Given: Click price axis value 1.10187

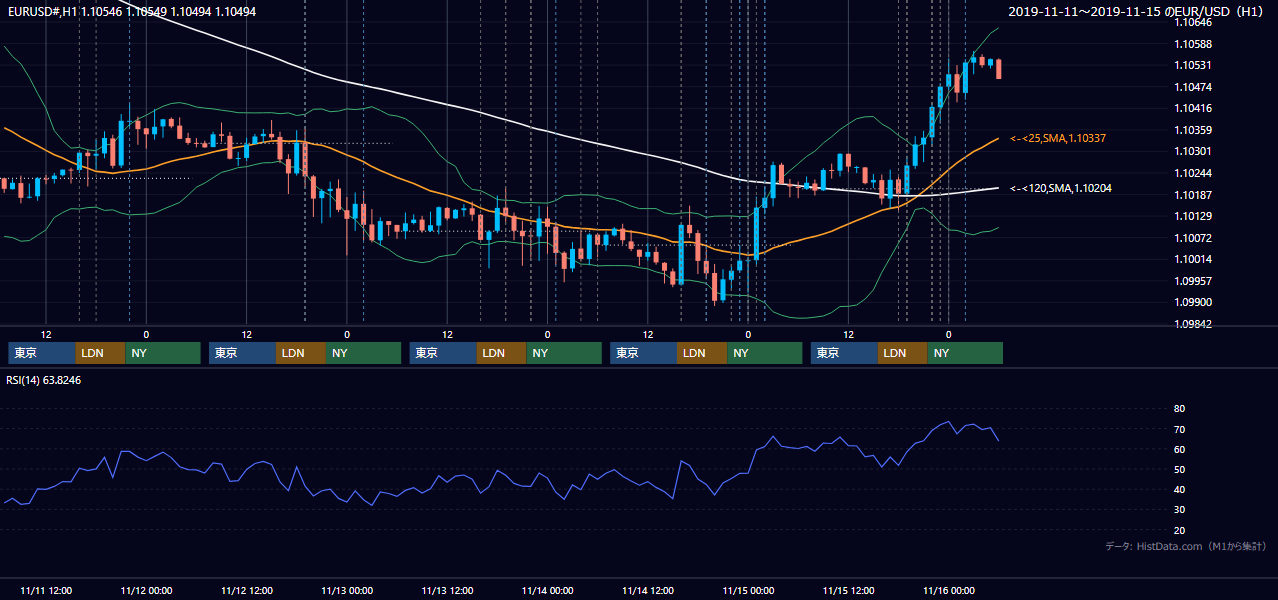Looking at the screenshot, I should coord(1193,195).
